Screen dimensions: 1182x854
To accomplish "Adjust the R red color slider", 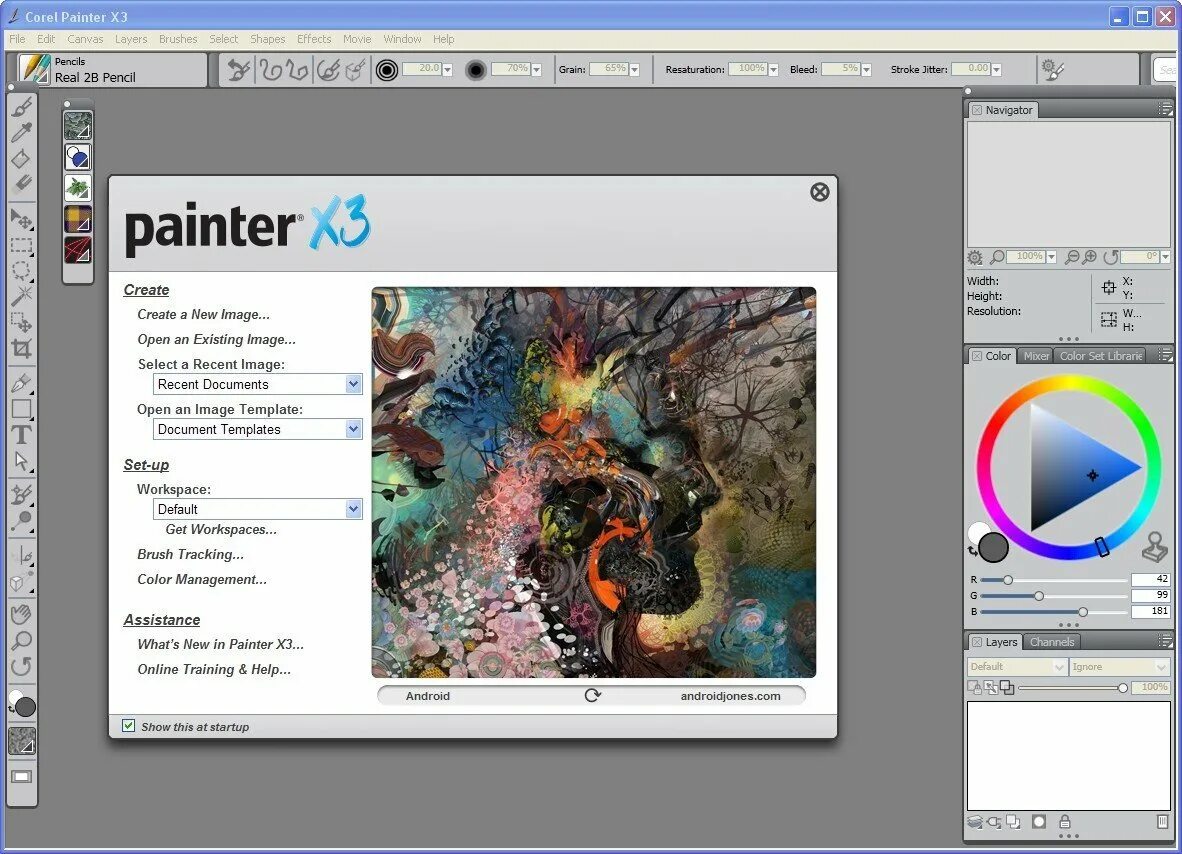I will click(x=1054, y=580).
